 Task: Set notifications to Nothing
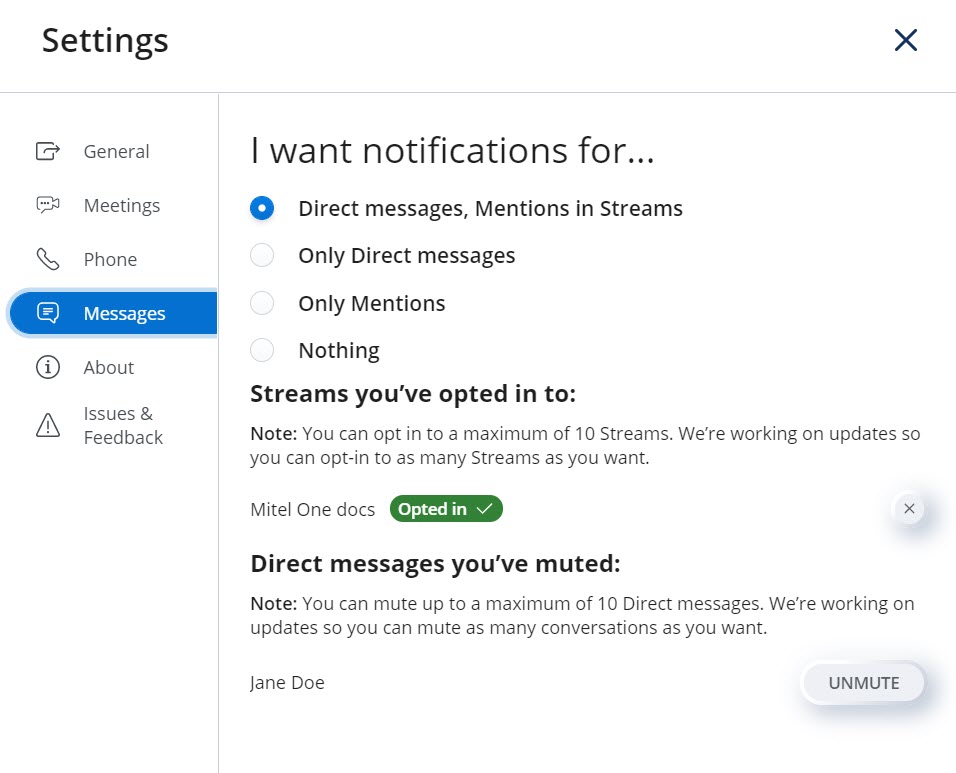pos(262,350)
